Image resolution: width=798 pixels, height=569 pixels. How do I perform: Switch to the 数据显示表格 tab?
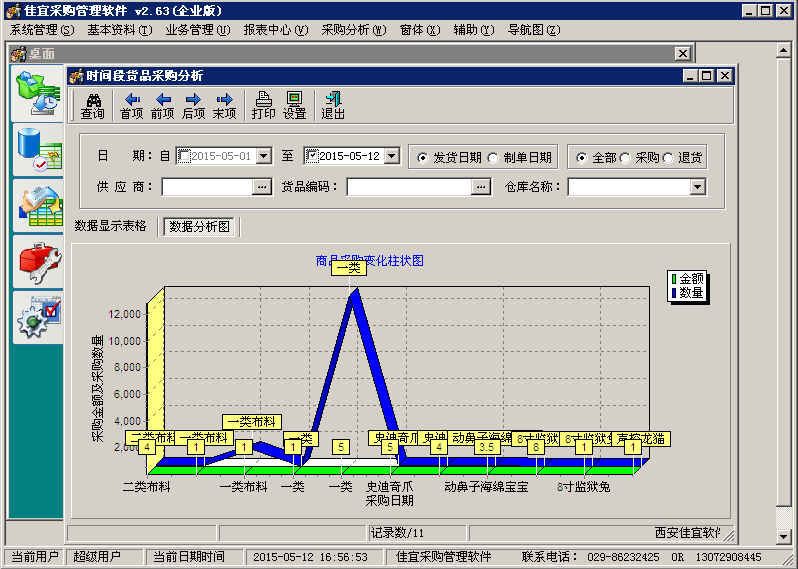(110, 226)
